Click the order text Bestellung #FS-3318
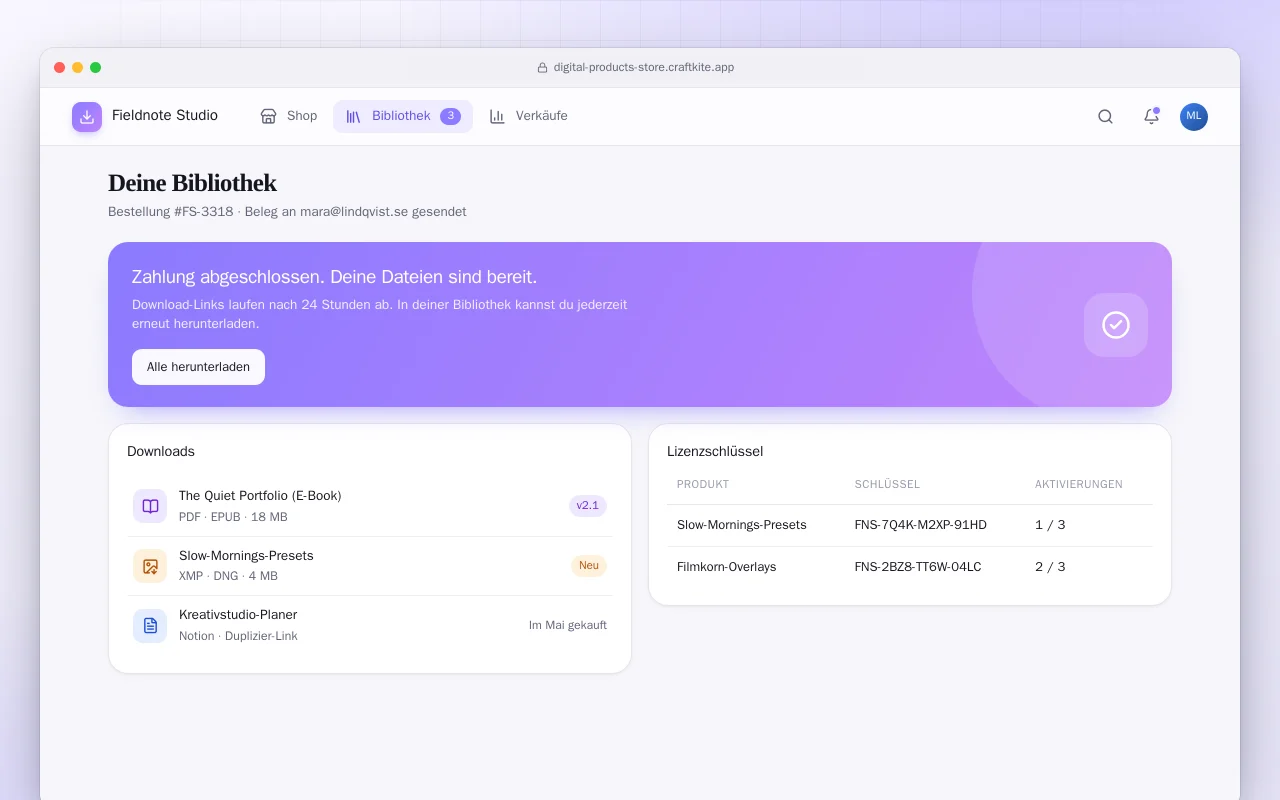This screenshot has height=800, width=1280. 171,212
